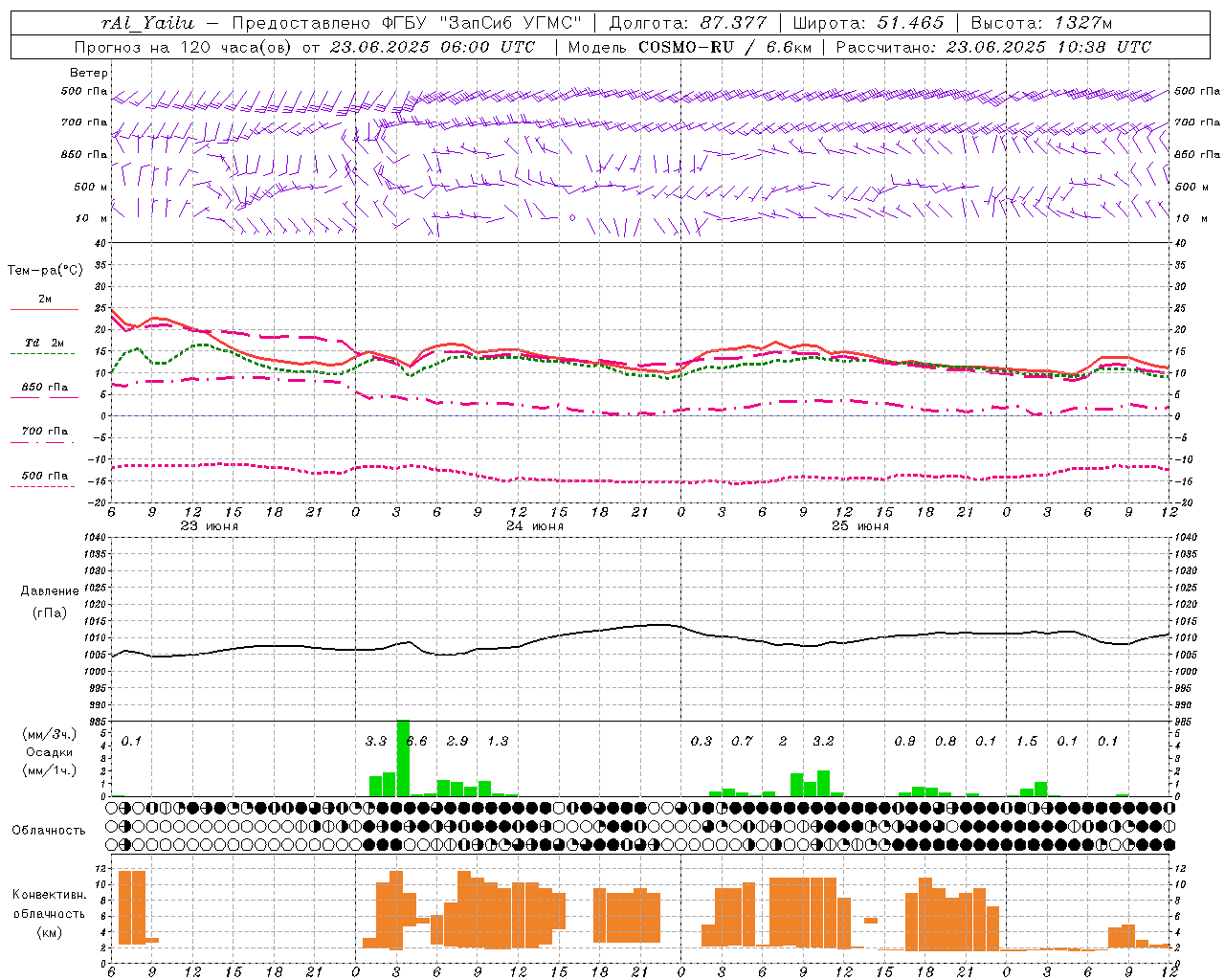
Task: Click the Осадки precipitation label
Action: 49,752
